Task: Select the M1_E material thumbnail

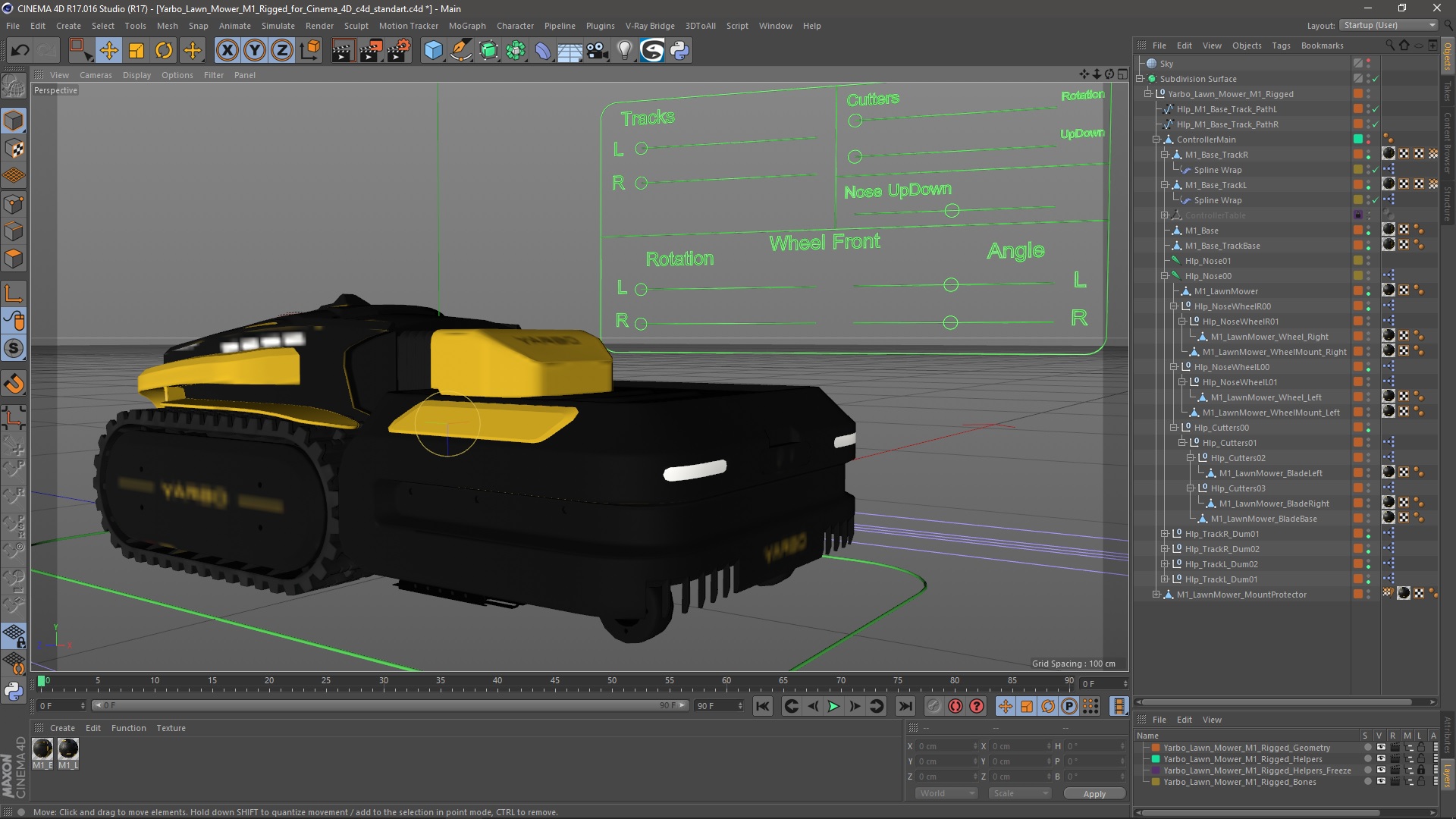Action: (x=42, y=749)
